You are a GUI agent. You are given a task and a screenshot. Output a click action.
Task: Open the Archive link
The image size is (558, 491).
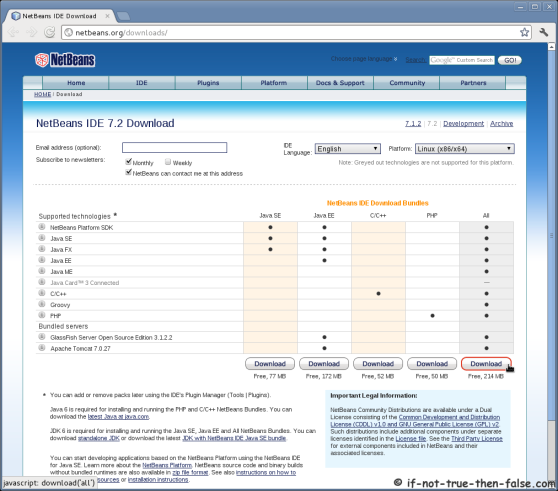pyautogui.click(x=501, y=123)
